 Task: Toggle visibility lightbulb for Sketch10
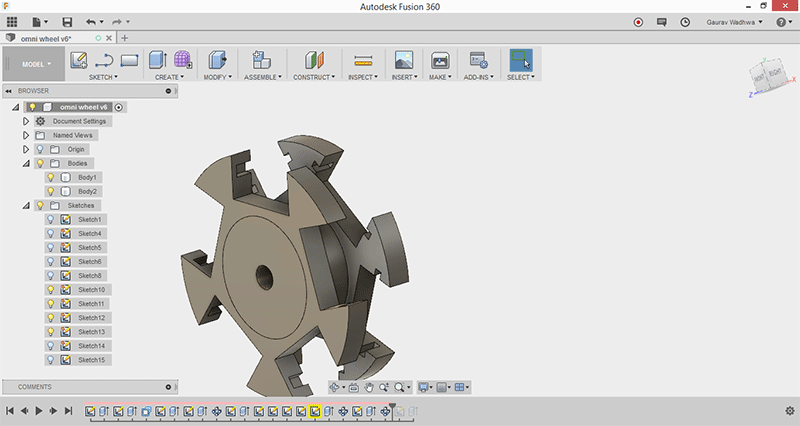50,289
